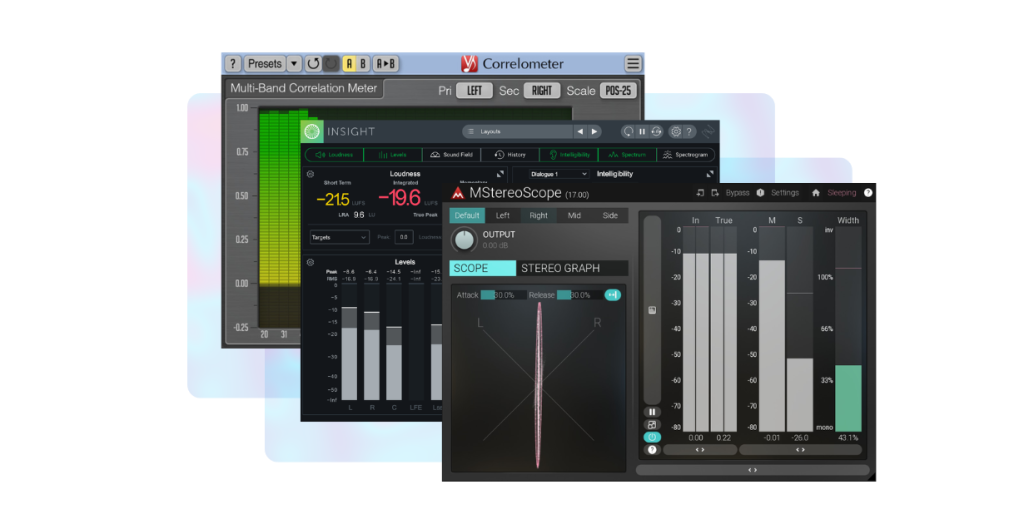This screenshot has height=524, width=1024.
Task: Reset Insight meters with circular arrow
Action: tap(628, 131)
